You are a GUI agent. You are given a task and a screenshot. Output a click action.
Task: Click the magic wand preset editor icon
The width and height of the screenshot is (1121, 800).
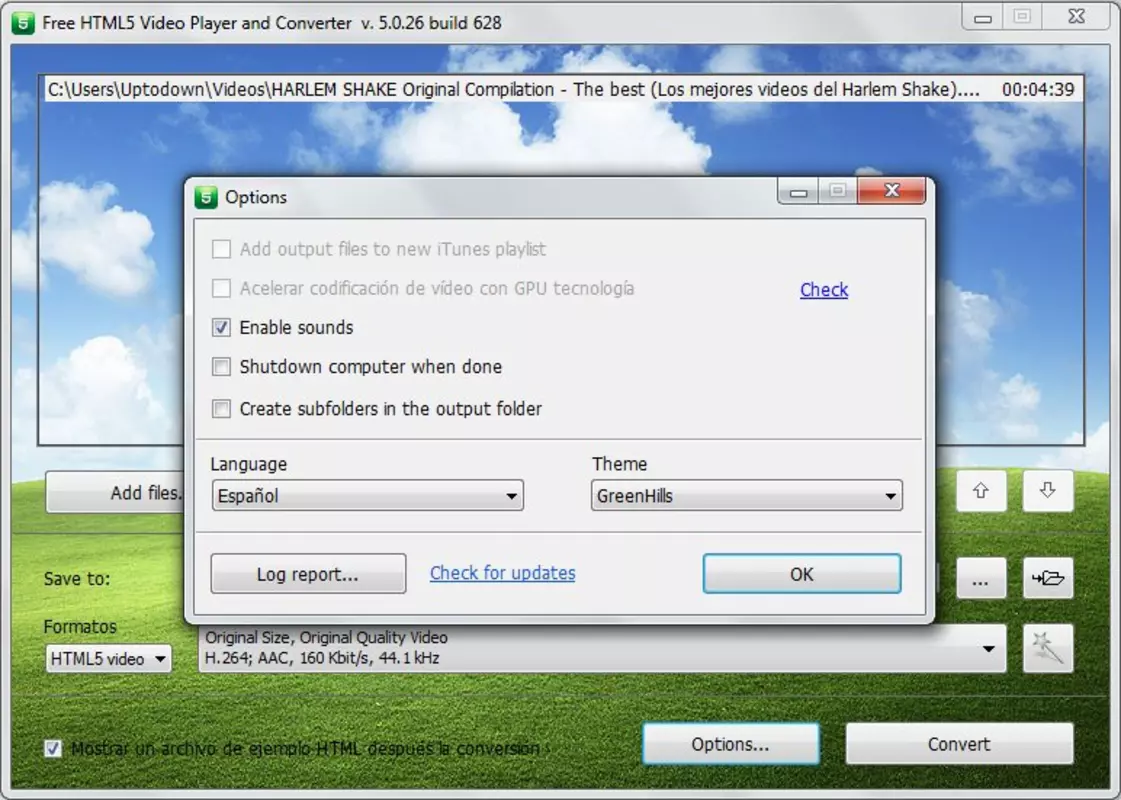pyautogui.click(x=1047, y=648)
